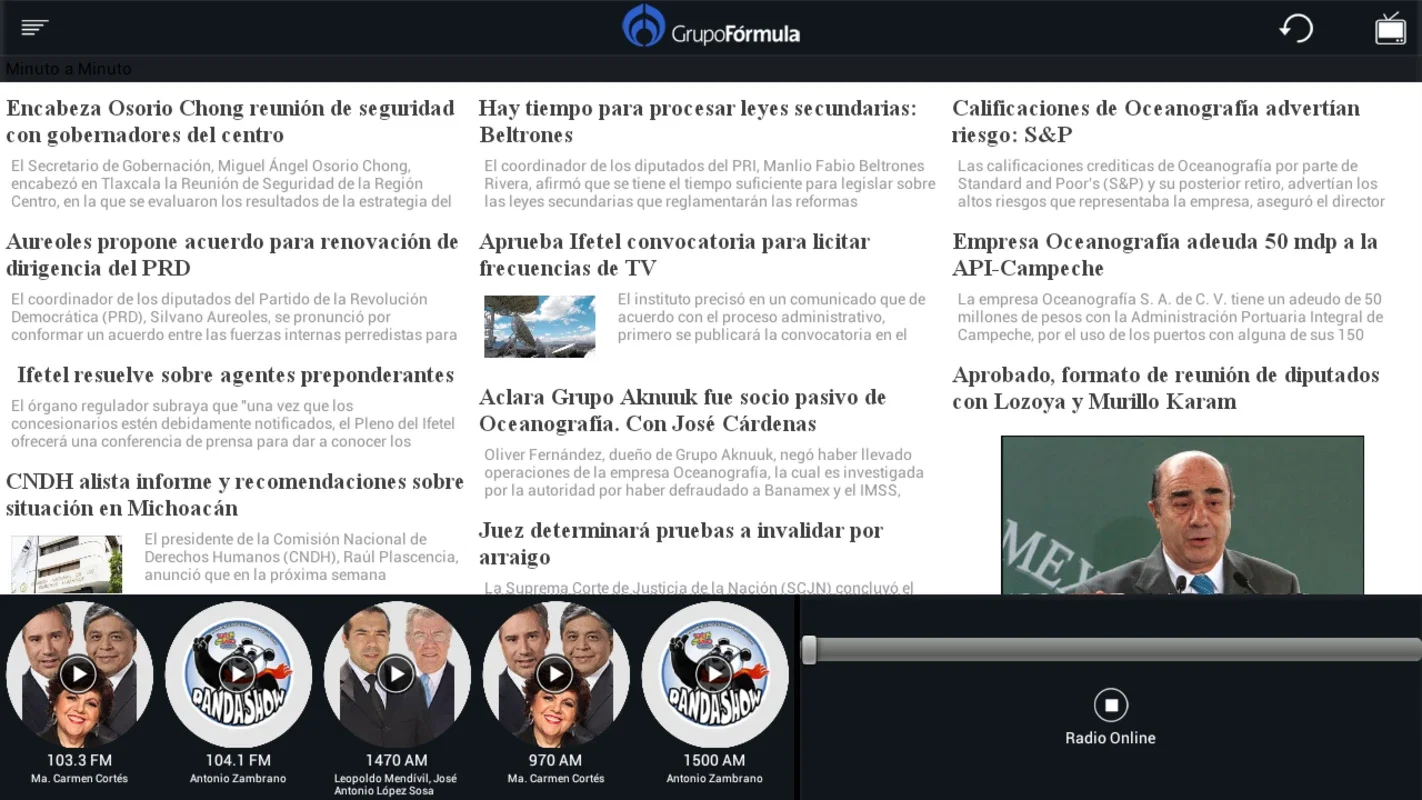
Task: Click summary starting 'Las calificaciones crediticas'
Action: (1171, 184)
